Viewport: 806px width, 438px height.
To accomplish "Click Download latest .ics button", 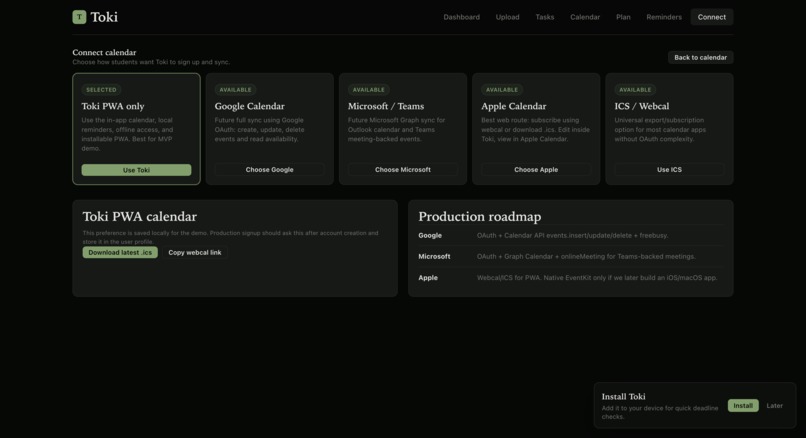I will pos(120,252).
